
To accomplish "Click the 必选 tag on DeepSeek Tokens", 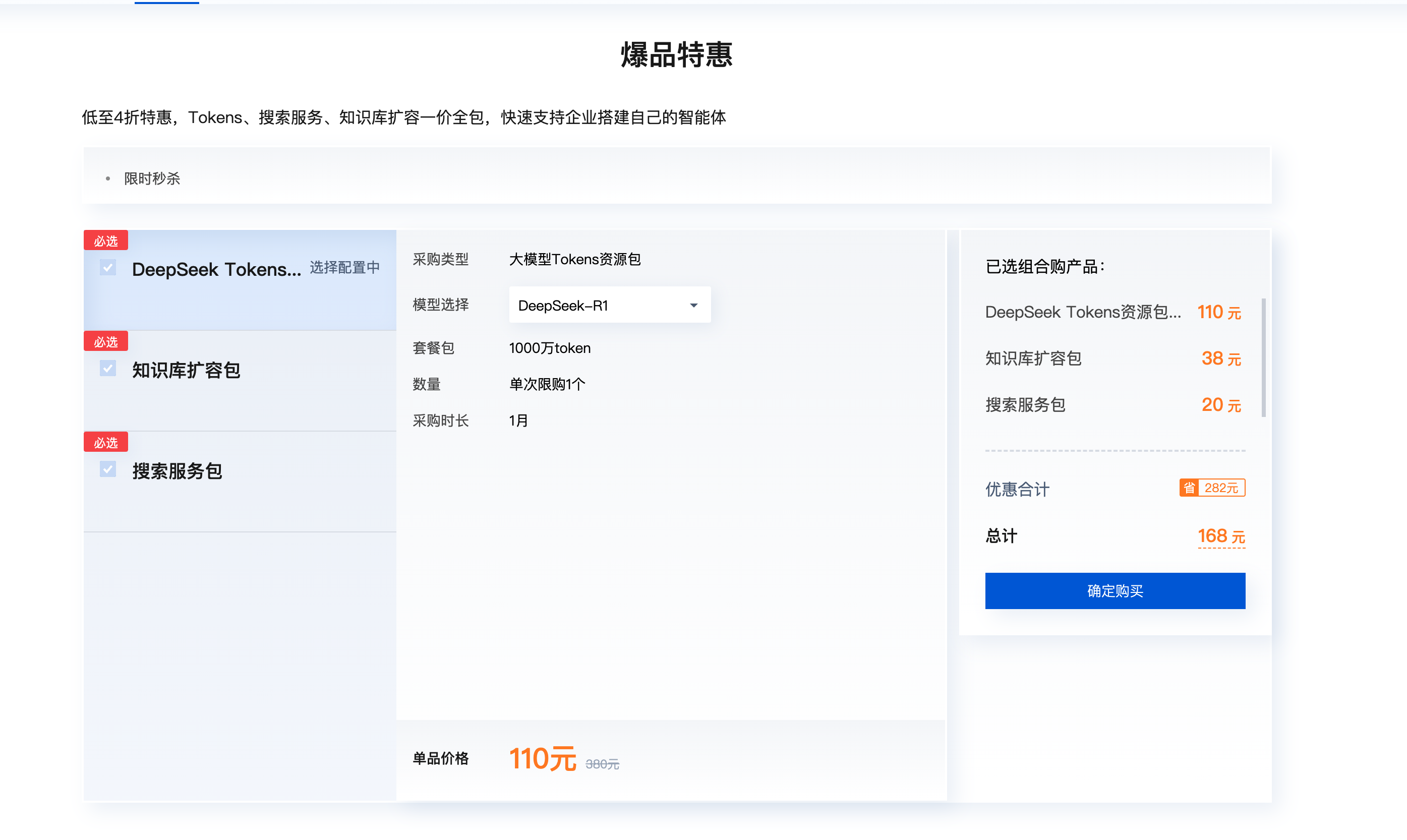I will [x=106, y=241].
